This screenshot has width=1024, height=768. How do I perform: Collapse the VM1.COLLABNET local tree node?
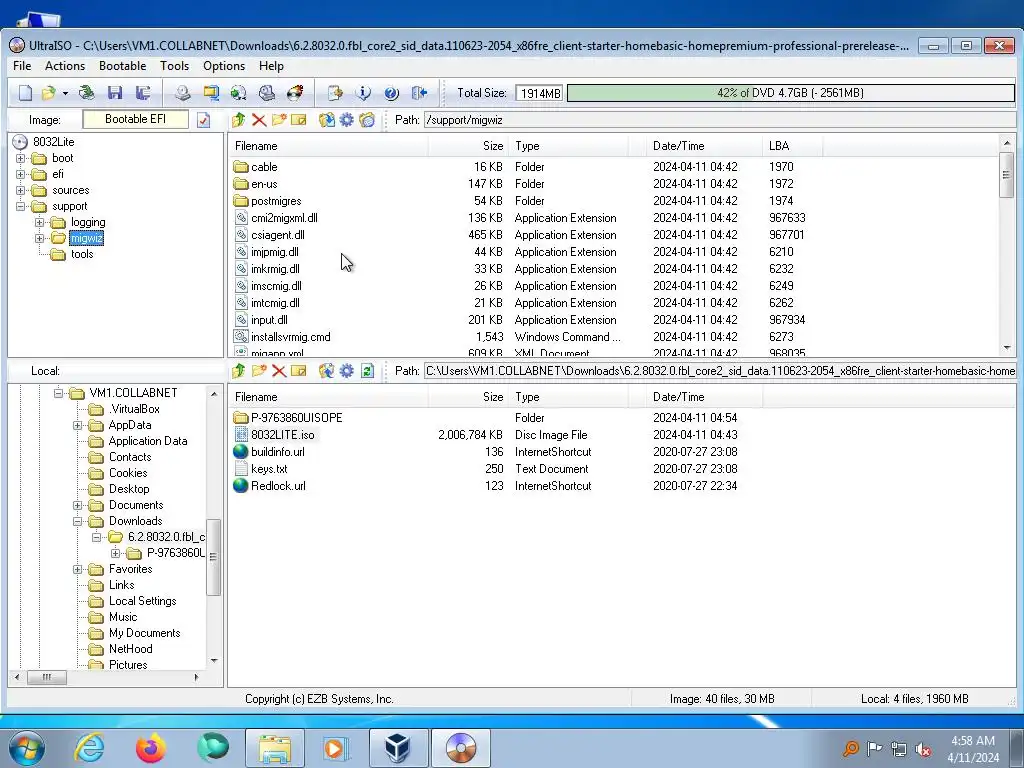click(x=59, y=393)
